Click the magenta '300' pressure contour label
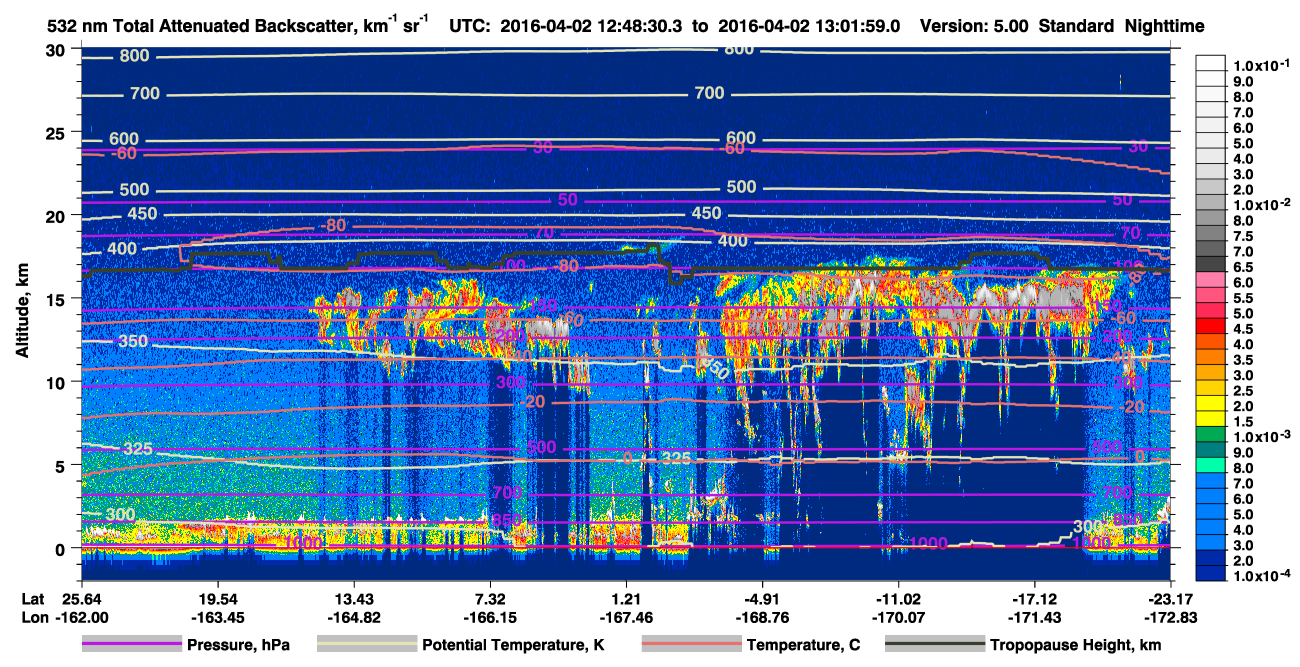The height and width of the screenshot is (667, 1300). coord(511,383)
